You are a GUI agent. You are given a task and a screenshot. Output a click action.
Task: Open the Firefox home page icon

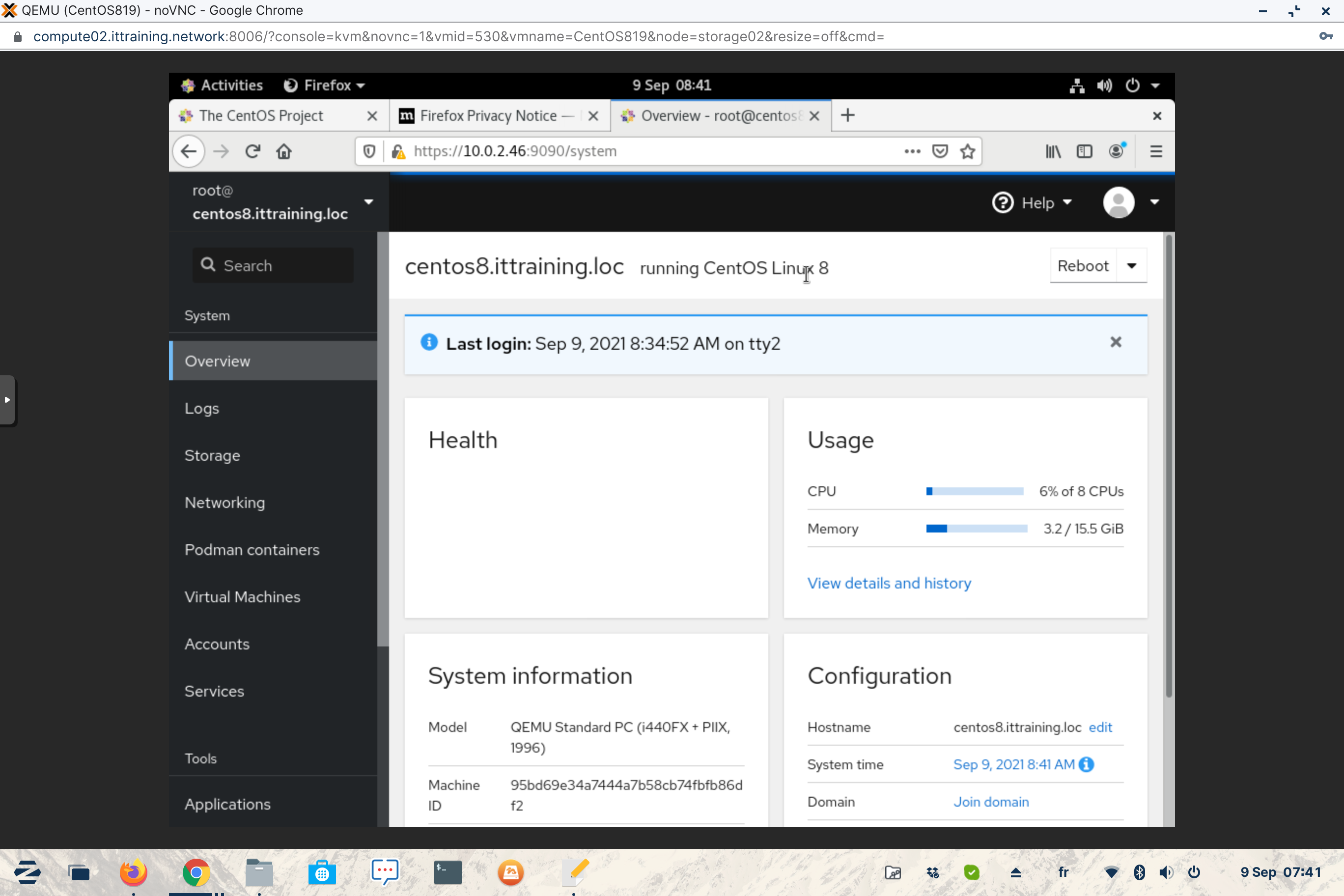pos(284,151)
